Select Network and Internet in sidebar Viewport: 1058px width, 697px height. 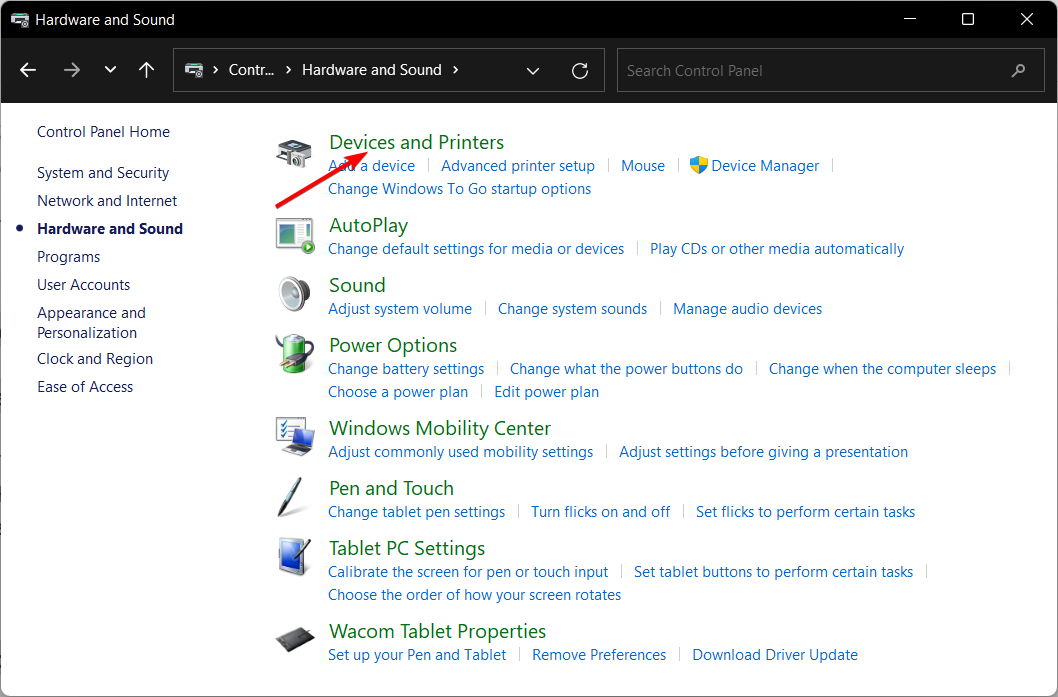coord(107,200)
